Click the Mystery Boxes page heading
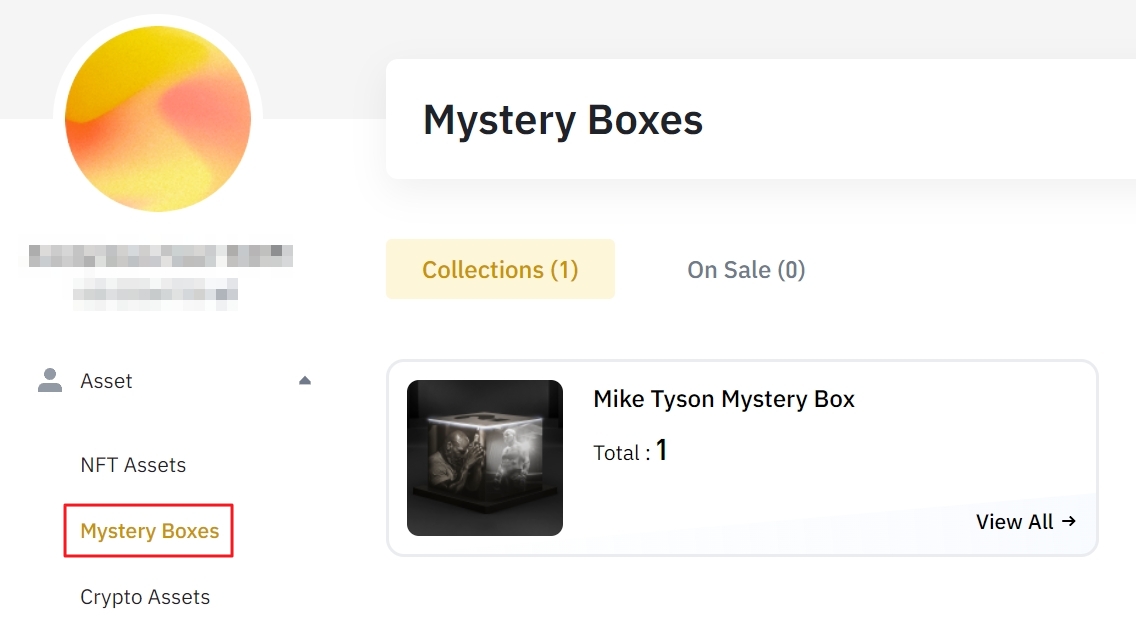Viewport: 1136px width, 633px height. coord(563,120)
